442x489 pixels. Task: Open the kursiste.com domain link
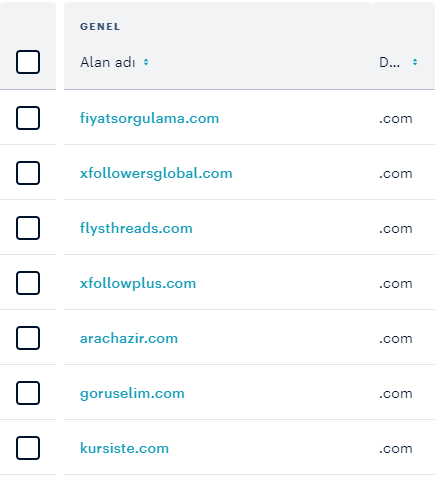tap(124, 448)
